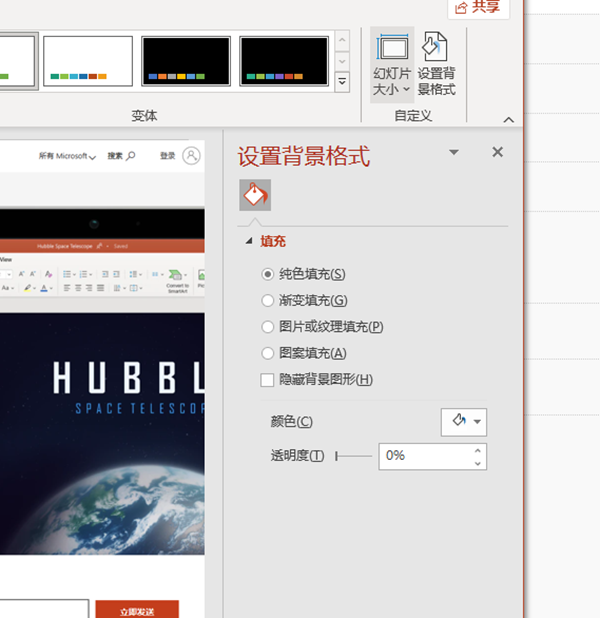The image size is (600, 618).
Task: Select 纯色填充 solid fill option
Action: [304, 274]
